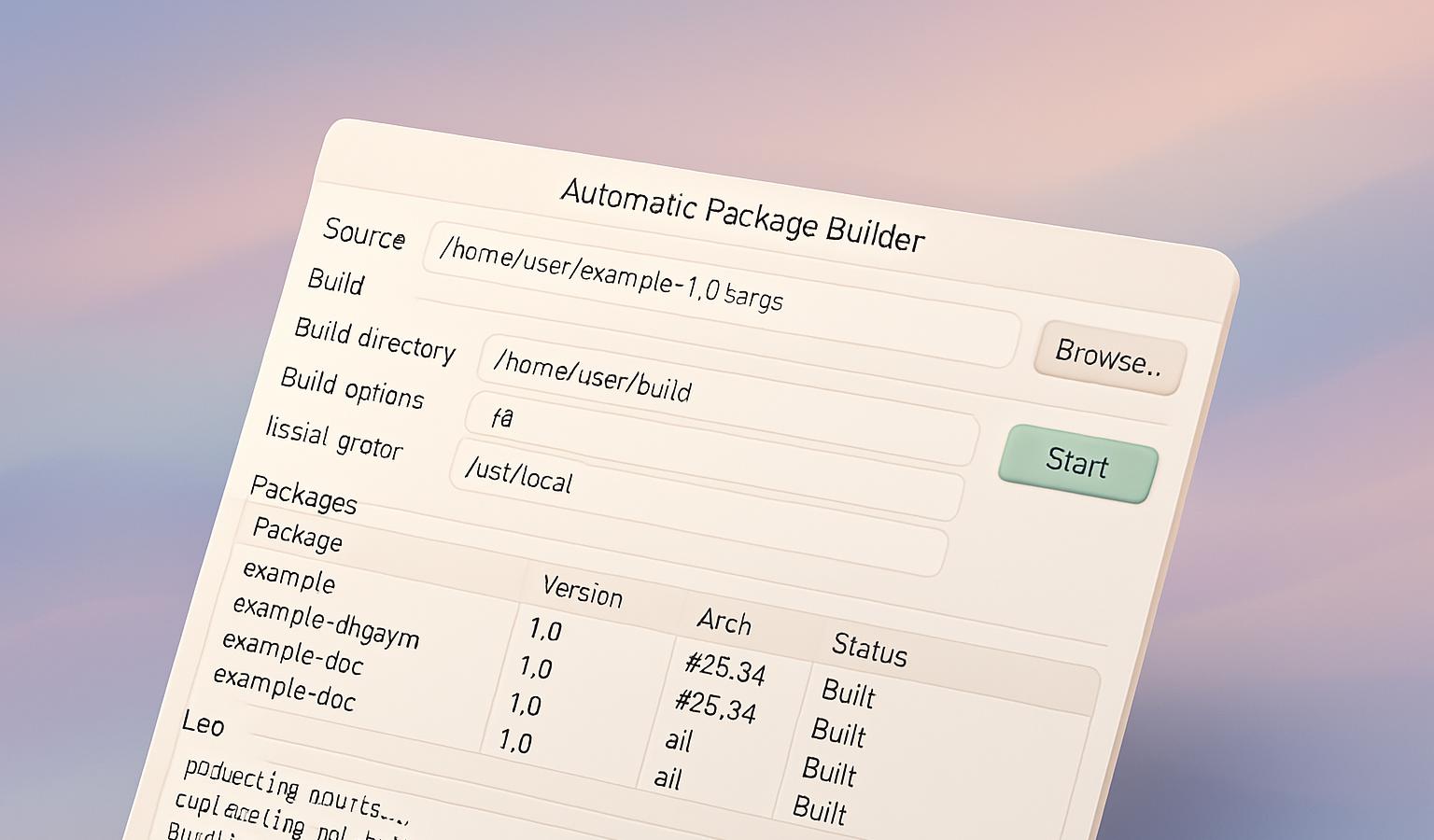Click the "1,0" version in the example-dhgaym row
This screenshot has height=840, width=1434.
click(x=536, y=666)
